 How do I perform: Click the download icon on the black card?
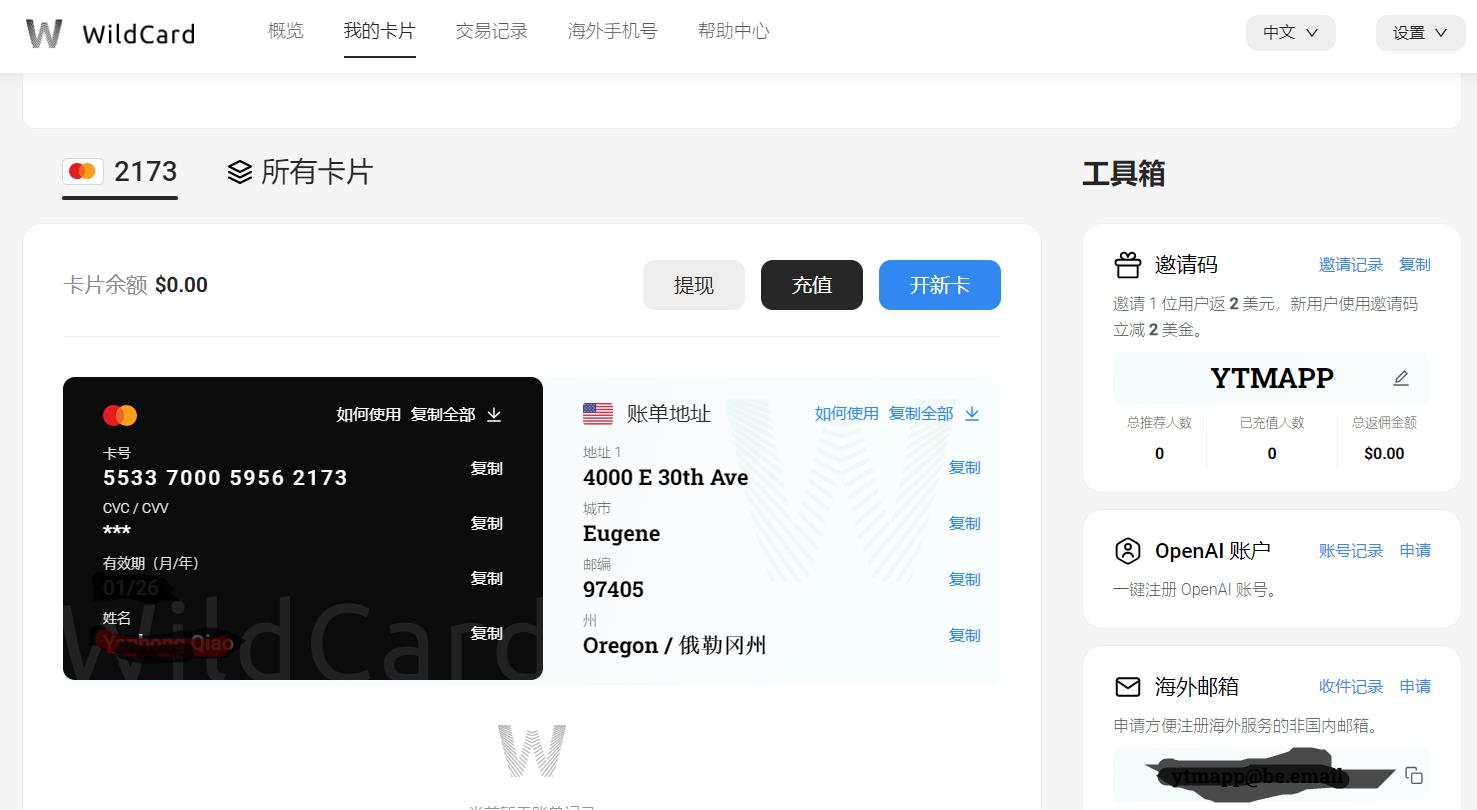click(494, 415)
